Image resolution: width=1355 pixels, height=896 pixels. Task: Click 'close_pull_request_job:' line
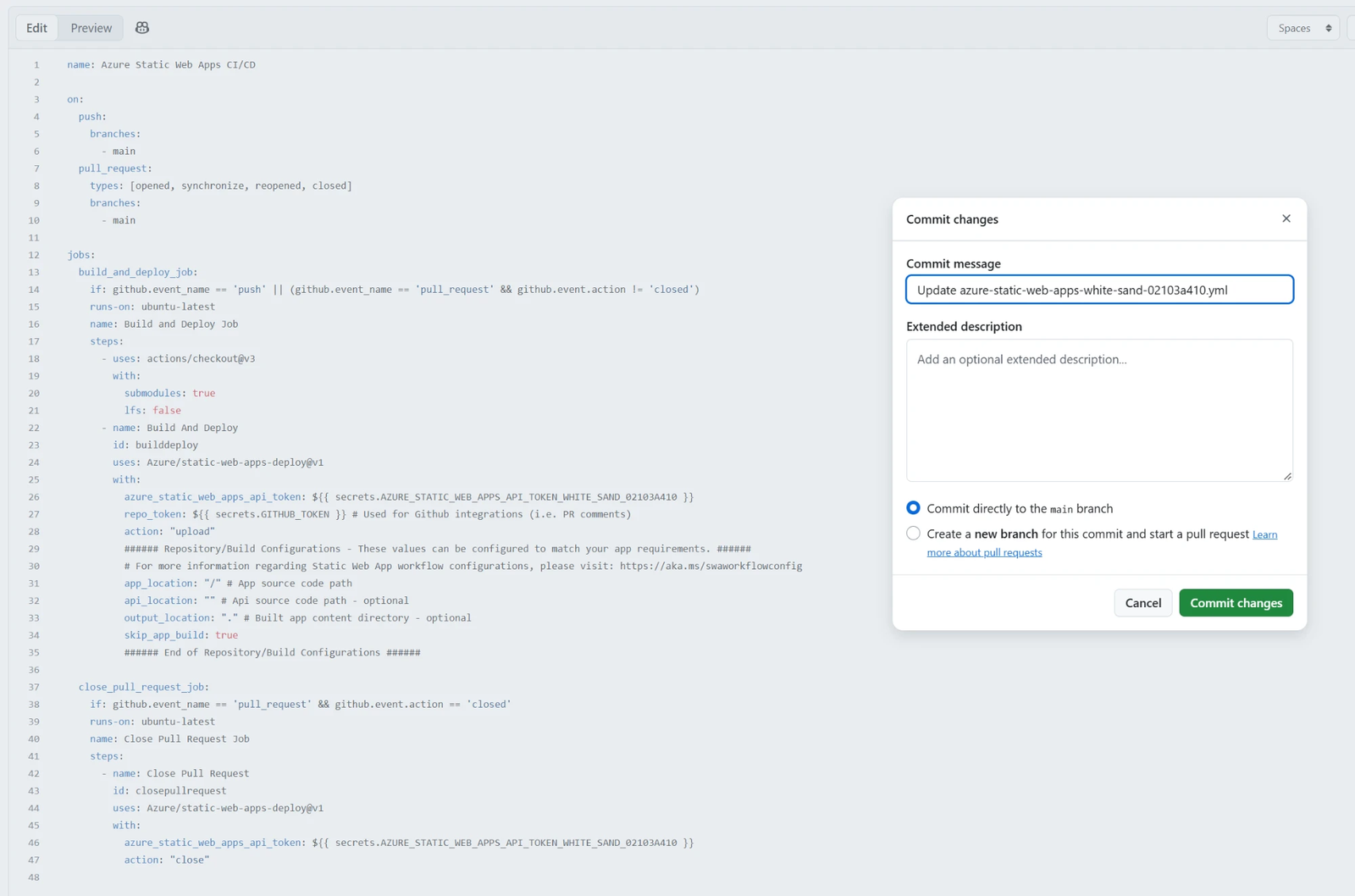click(x=144, y=687)
